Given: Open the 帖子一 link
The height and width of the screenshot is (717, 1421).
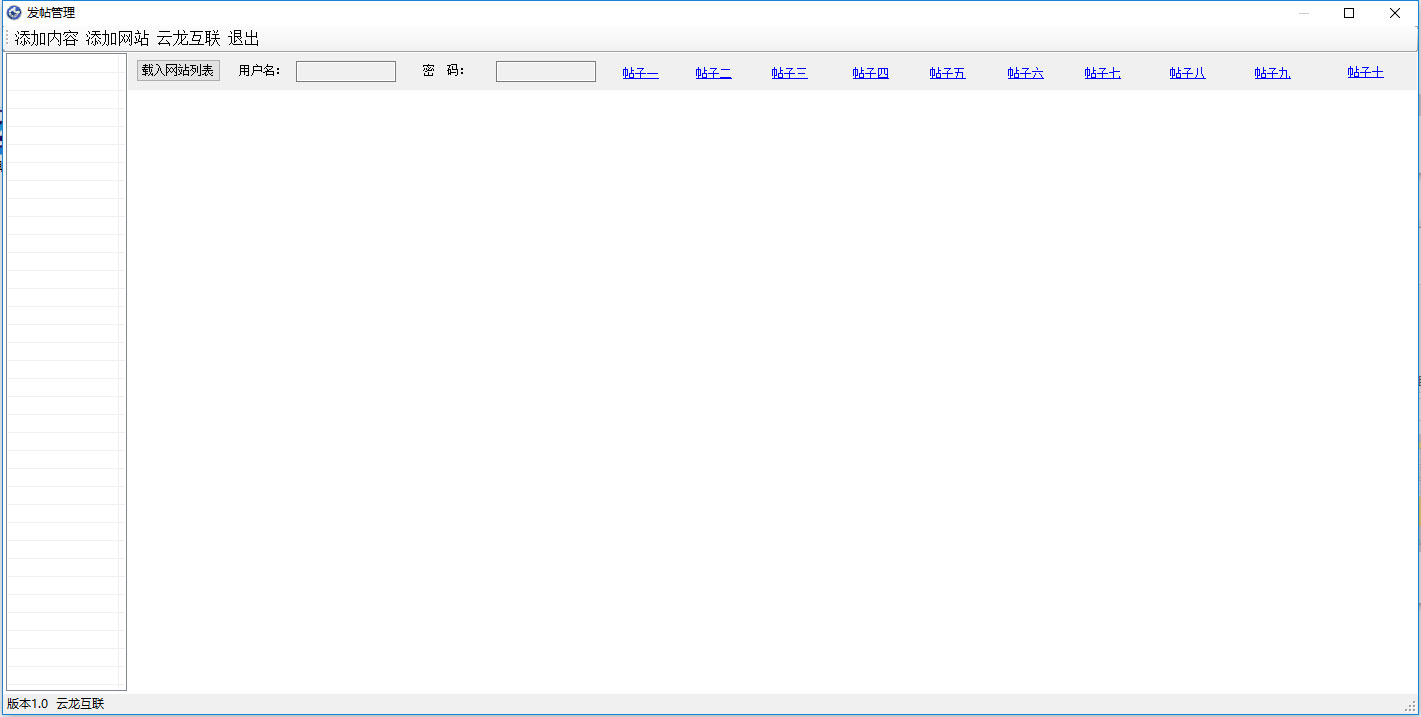Looking at the screenshot, I should tap(640, 73).
